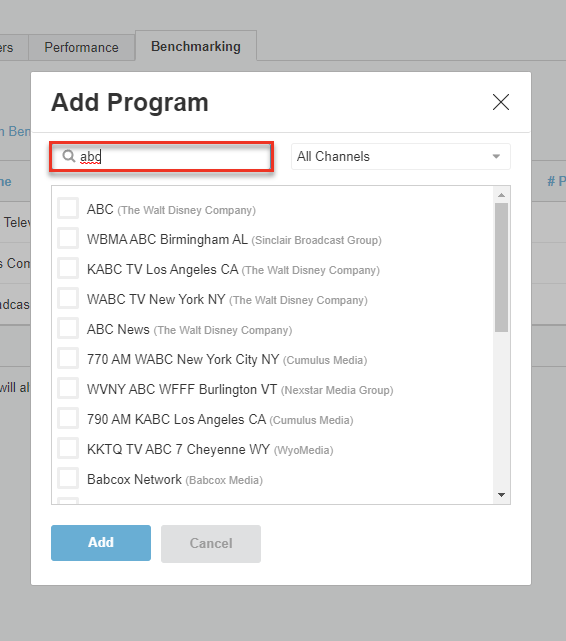Enable the ABC News checkbox
Viewport: 566px width, 641px height.
pyautogui.click(x=68, y=328)
